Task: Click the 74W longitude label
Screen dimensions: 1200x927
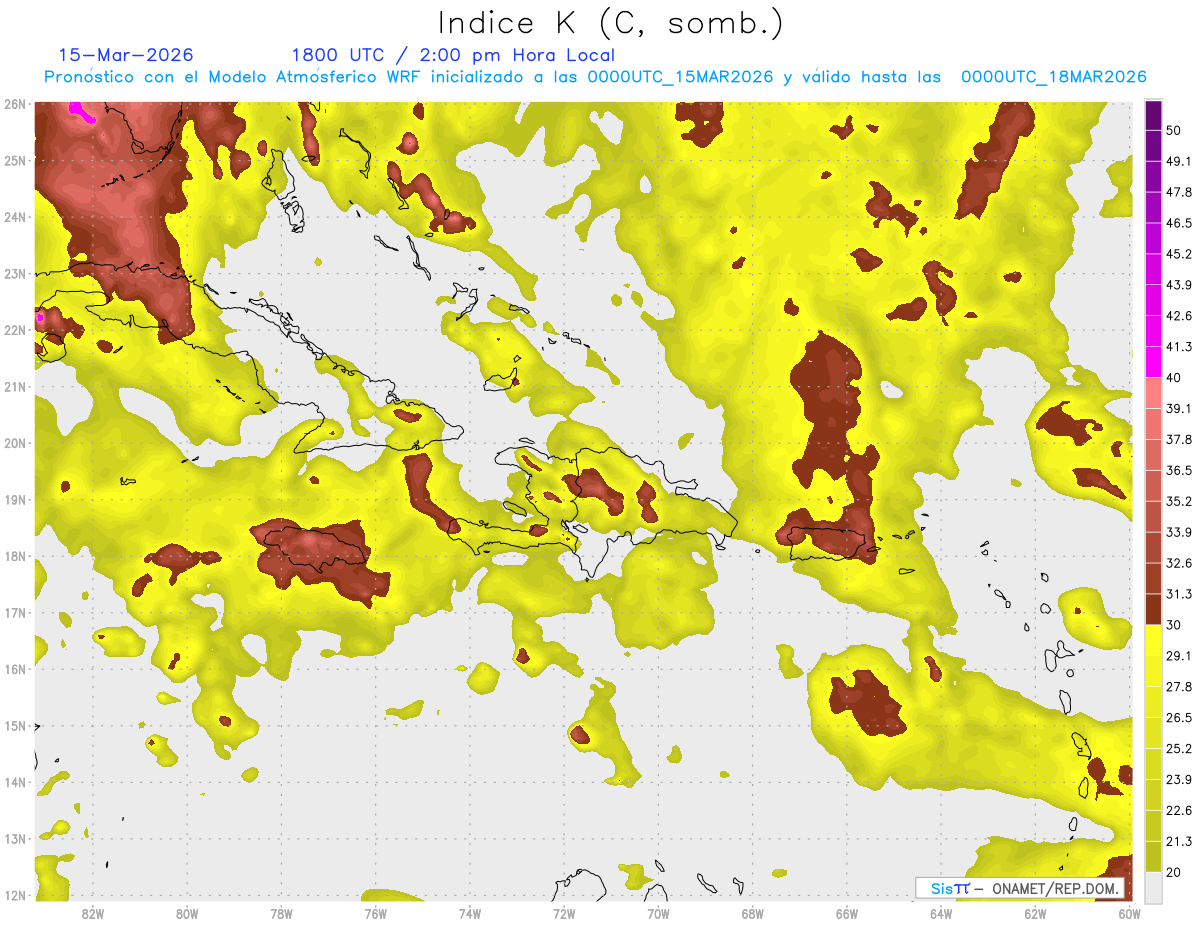Action: (469, 913)
